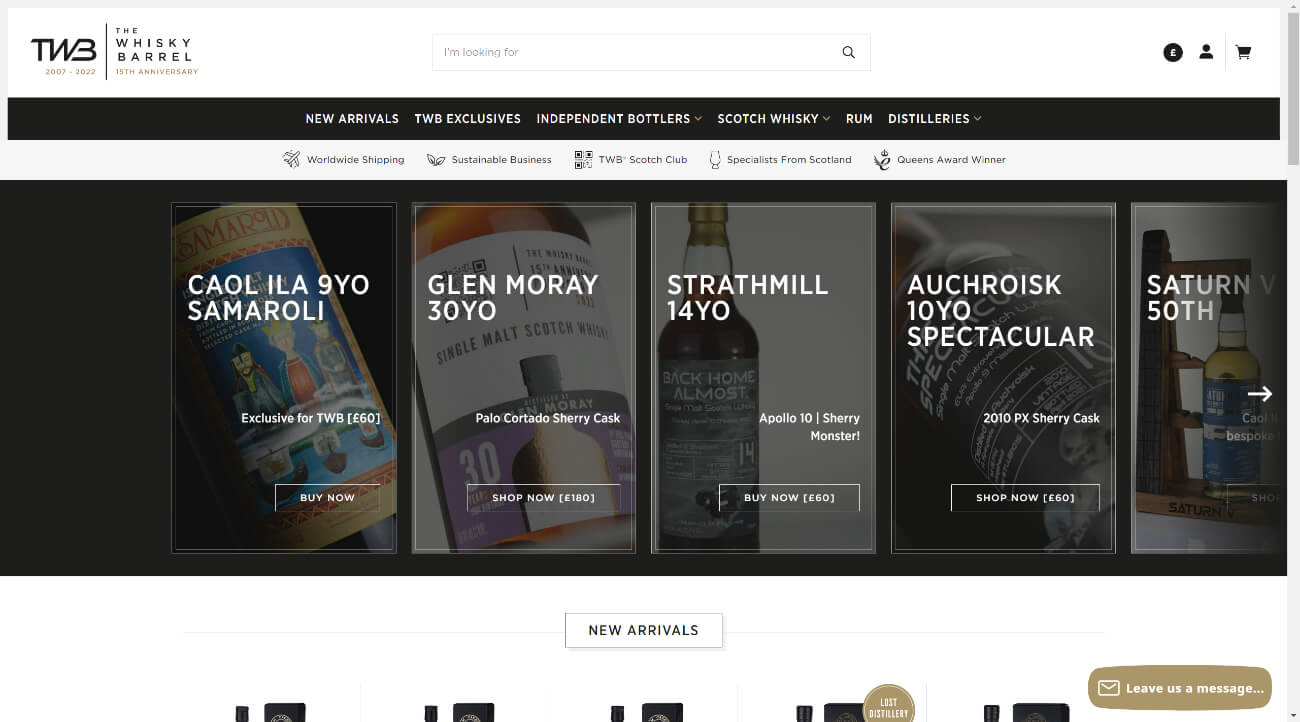Open the pound currency selector icon
Image resolution: width=1300 pixels, height=722 pixels.
click(1173, 52)
